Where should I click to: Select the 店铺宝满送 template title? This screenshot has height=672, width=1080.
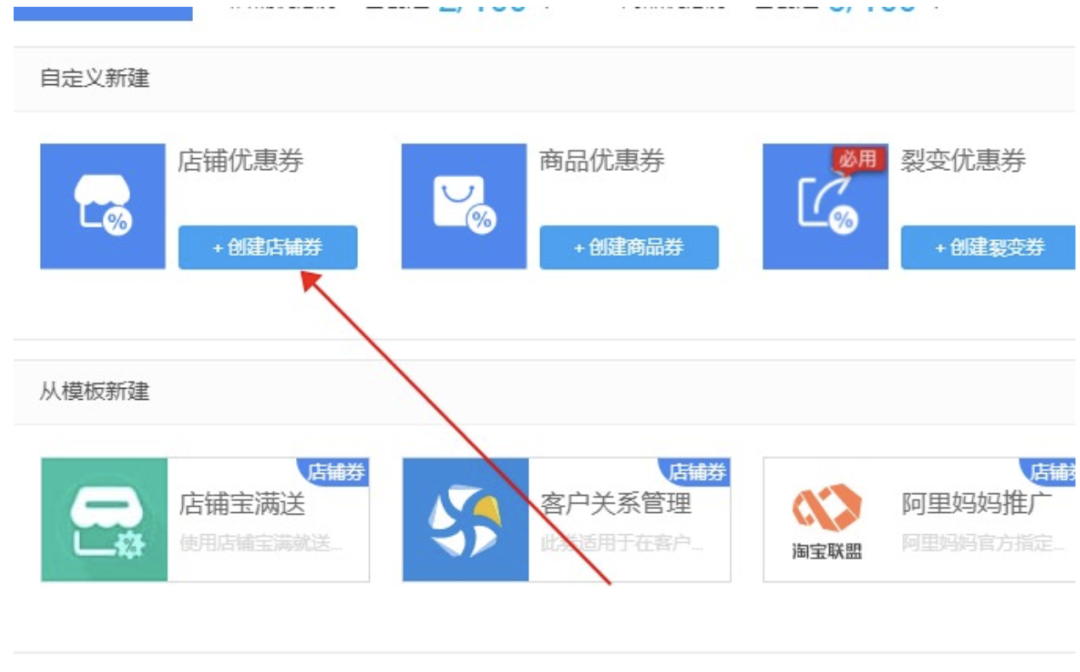coord(242,504)
